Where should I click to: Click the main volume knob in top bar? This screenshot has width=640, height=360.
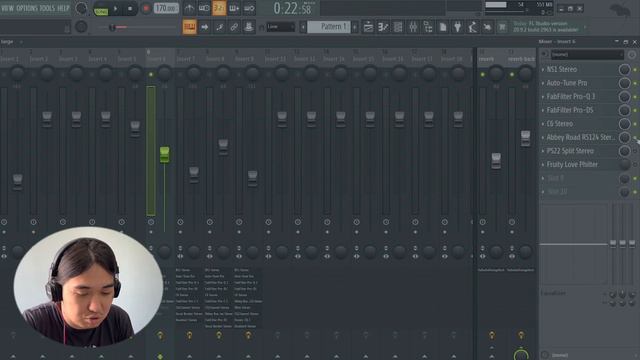[81, 8]
